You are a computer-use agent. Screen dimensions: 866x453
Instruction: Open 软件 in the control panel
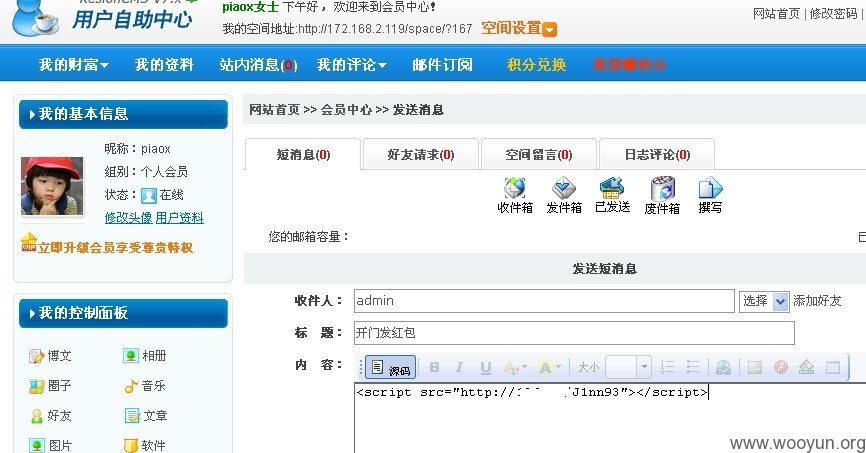click(145, 445)
